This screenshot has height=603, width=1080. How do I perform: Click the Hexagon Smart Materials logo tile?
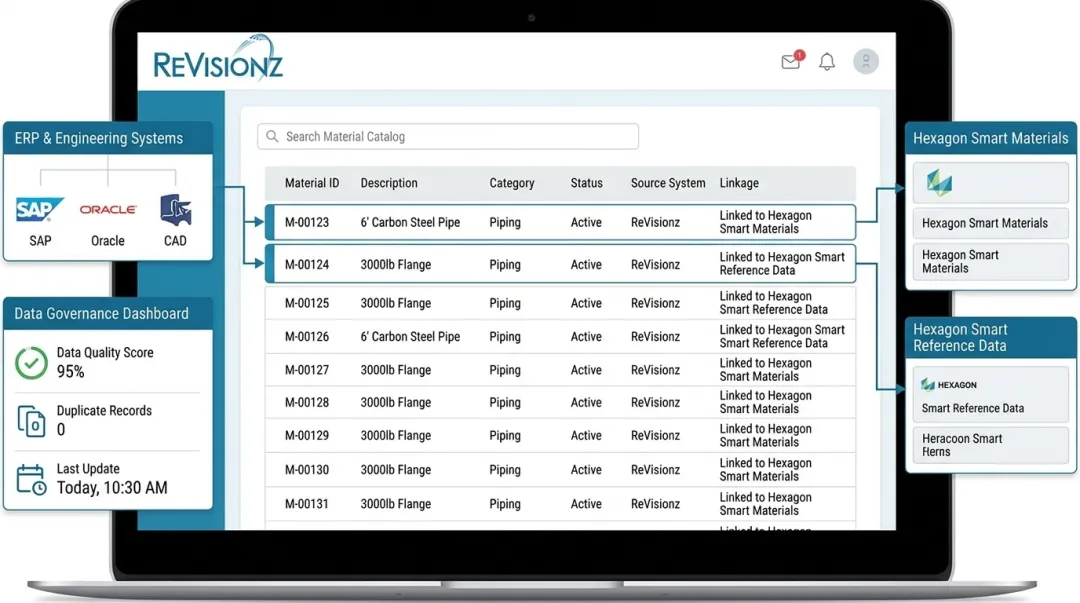pos(990,183)
